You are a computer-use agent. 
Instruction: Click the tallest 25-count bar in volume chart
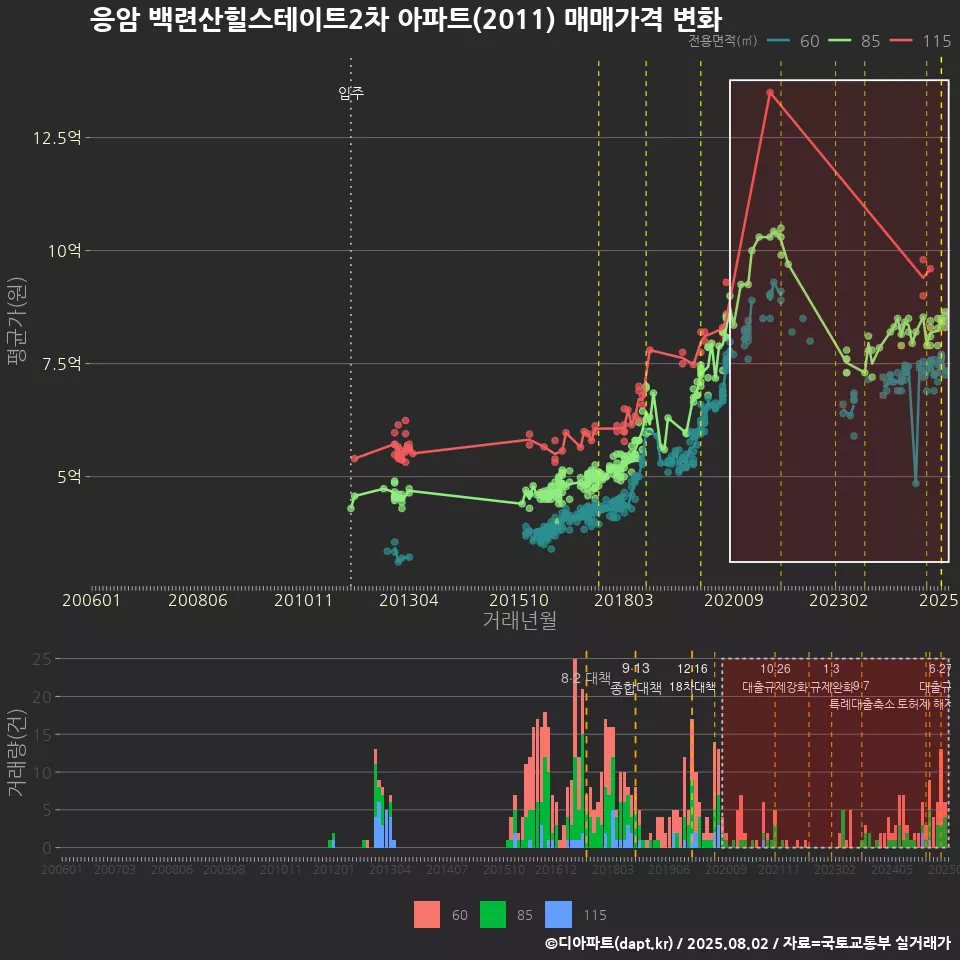pos(575,753)
